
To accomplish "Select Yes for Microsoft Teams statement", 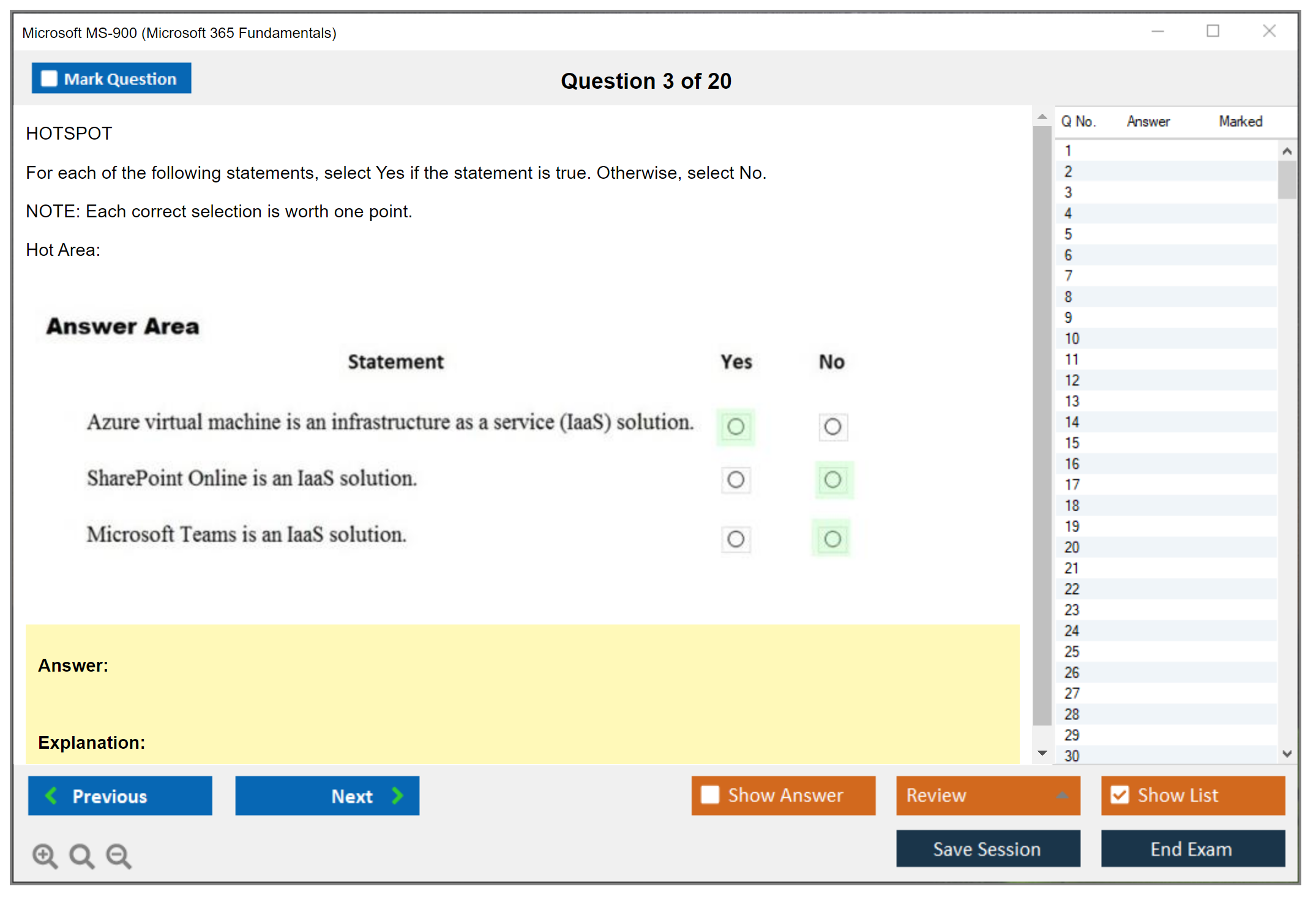I will point(736,539).
